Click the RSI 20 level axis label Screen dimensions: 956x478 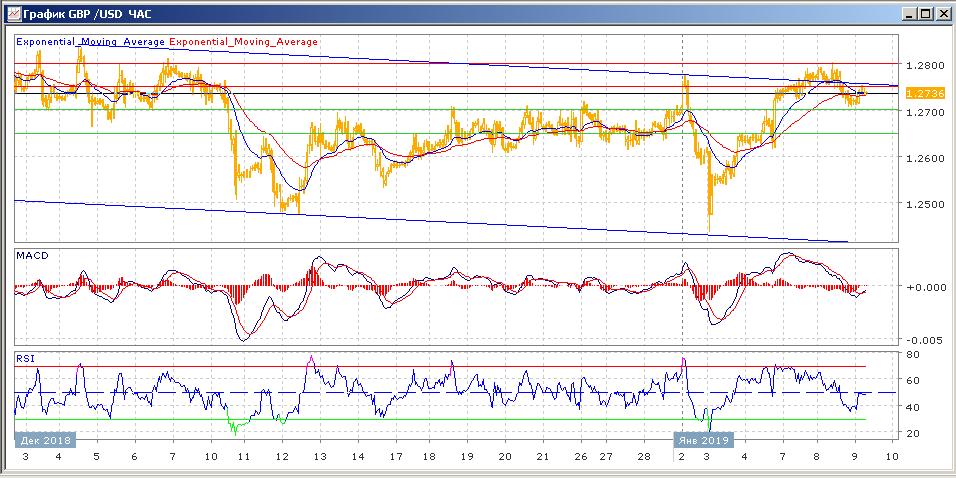click(x=912, y=433)
